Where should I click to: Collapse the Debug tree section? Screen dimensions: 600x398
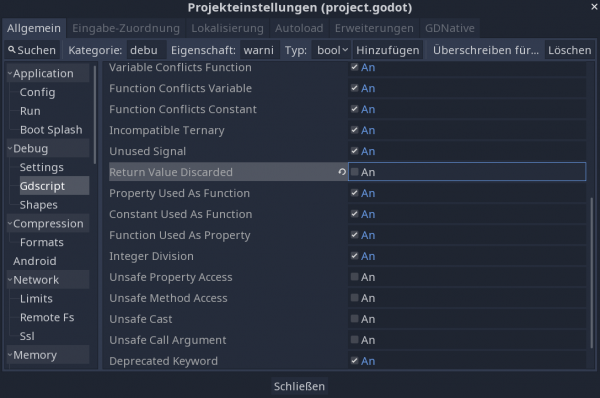(10, 148)
